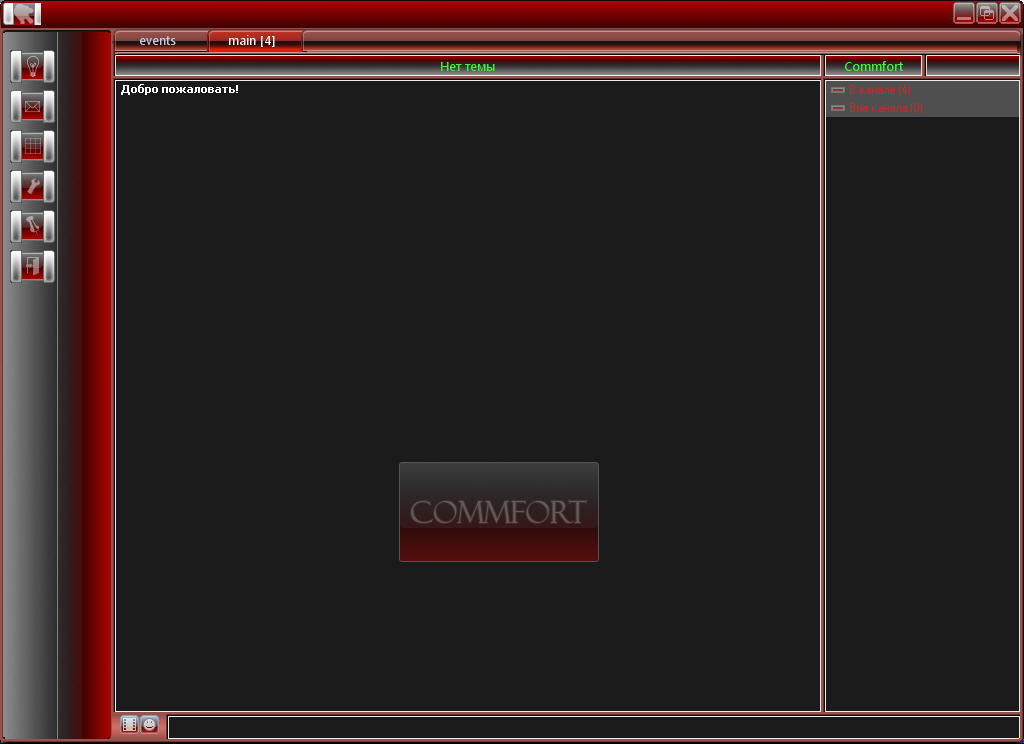Switch to the events tab
The image size is (1024, 744).
[161, 40]
